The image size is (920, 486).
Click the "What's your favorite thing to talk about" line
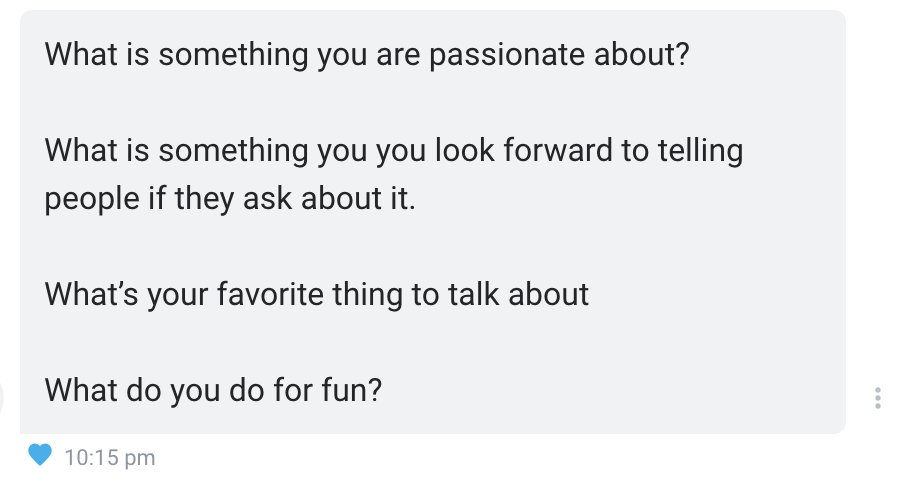(317, 294)
